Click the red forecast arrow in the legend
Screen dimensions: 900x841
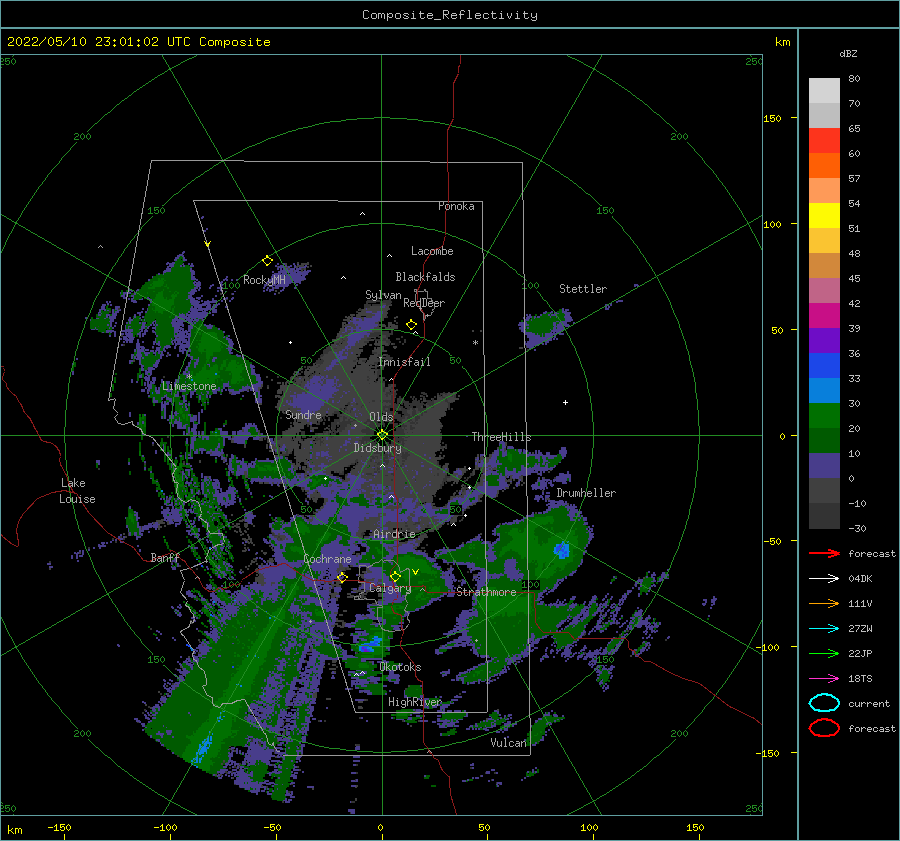click(x=824, y=553)
